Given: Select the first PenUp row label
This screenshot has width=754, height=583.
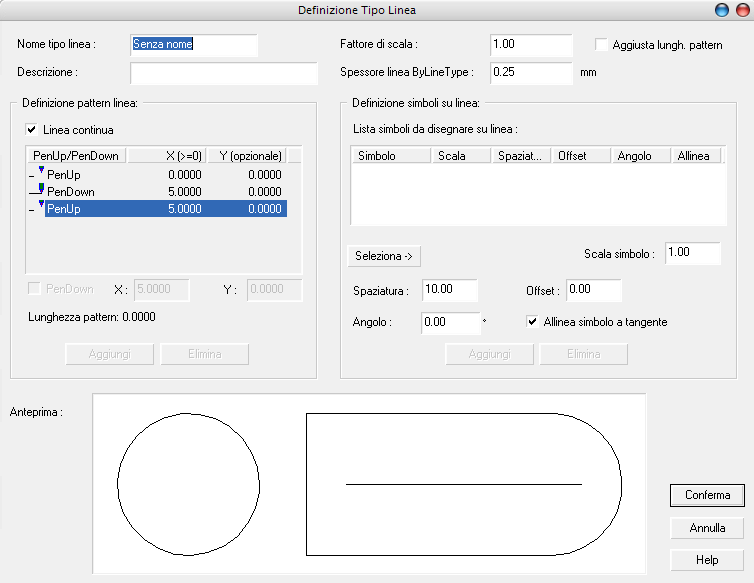Looking at the screenshot, I should 63,175.
